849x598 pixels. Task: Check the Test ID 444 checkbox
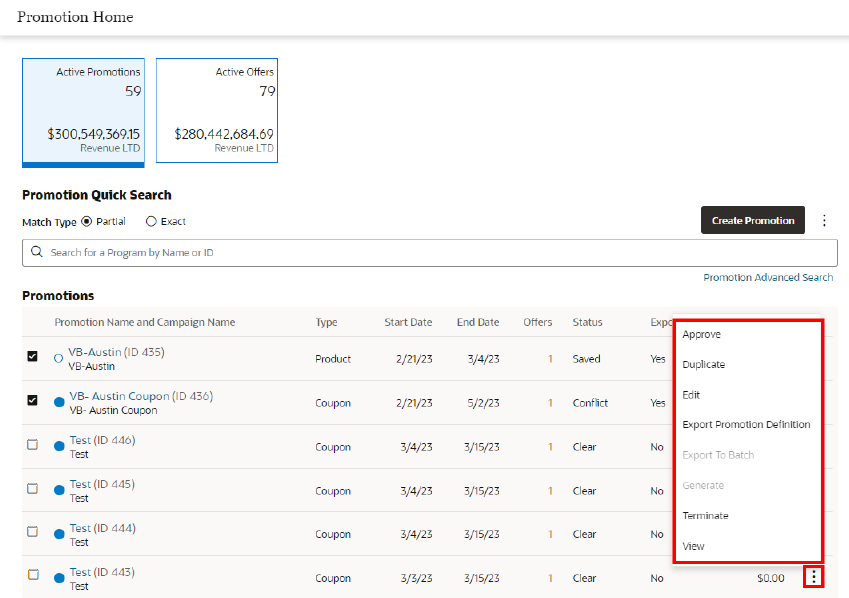[32, 531]
